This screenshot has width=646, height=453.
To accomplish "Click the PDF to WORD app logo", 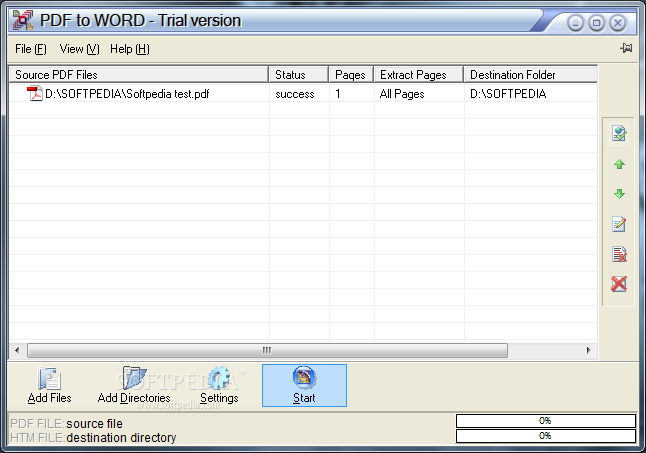I will point(23,20).
